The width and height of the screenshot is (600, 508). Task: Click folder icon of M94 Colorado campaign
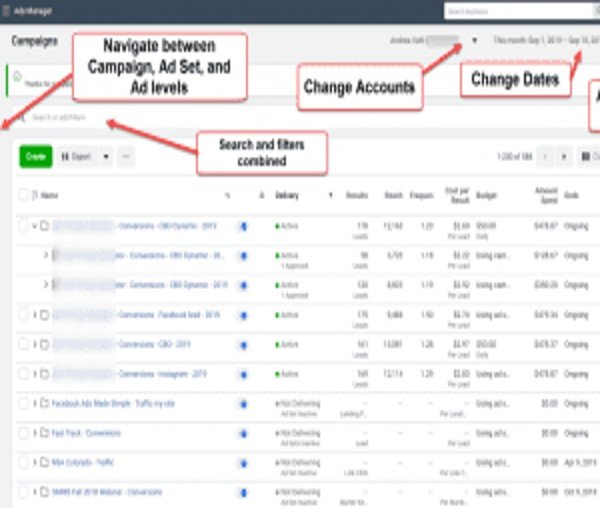coord(45,462)
